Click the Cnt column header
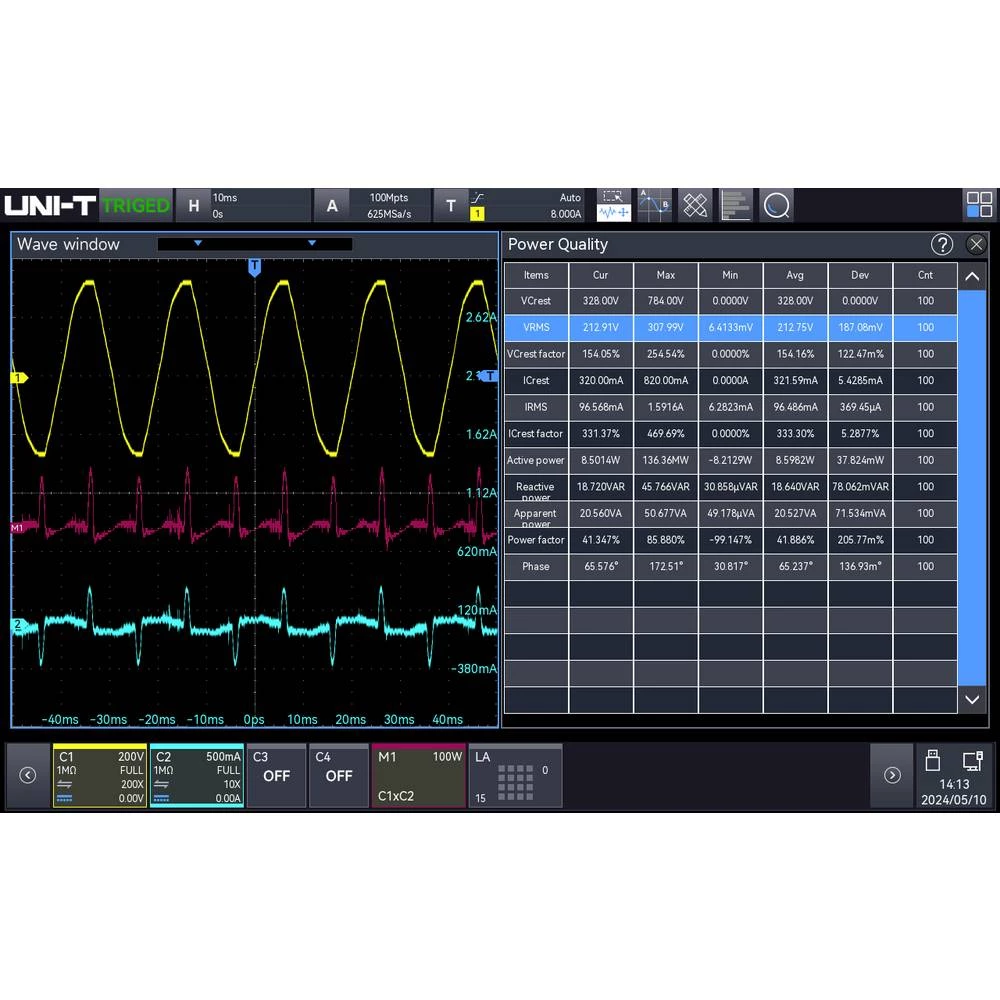Viewport: 1000px width, 1000px height. tap(925, 275)
